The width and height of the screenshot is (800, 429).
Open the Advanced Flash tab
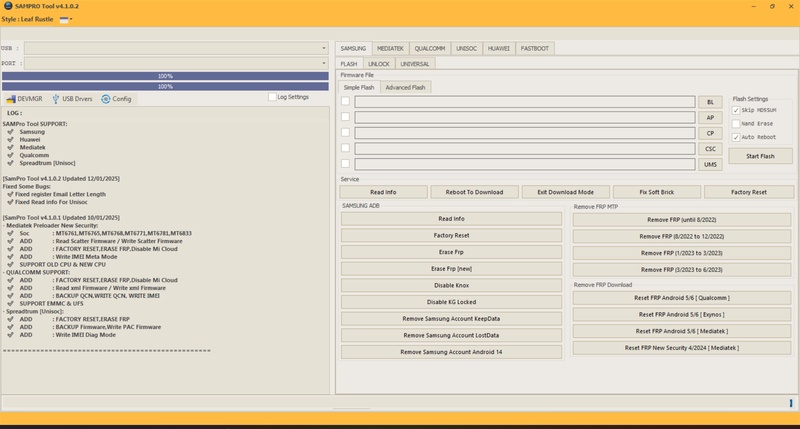405,87
